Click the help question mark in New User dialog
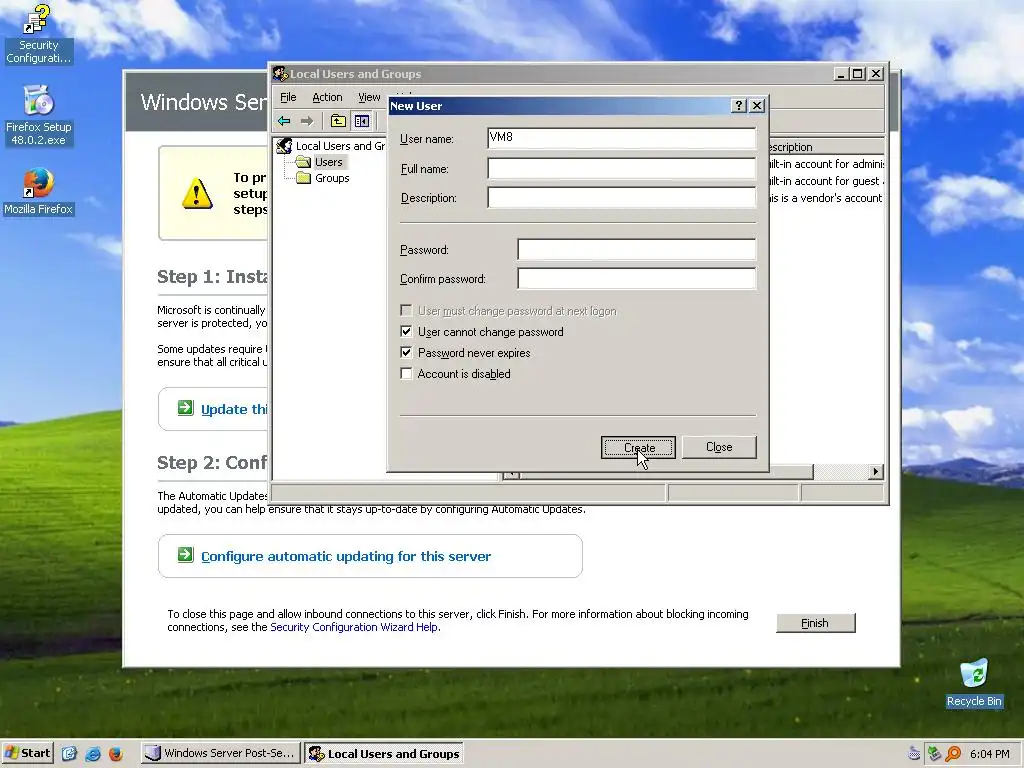Viewport: 1024px width, 768px height. [x=739, y=106]
